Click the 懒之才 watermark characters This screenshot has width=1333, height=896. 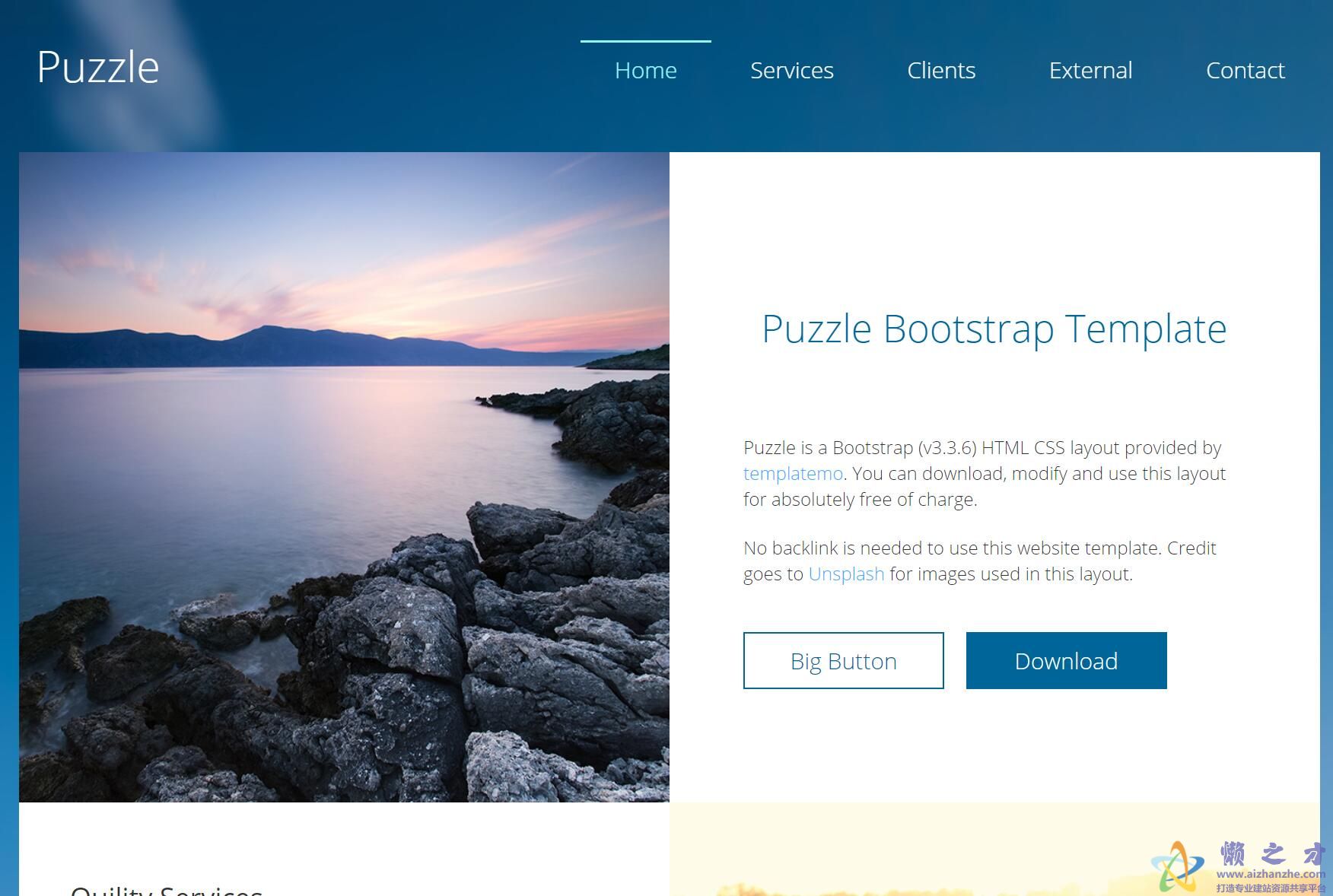click(x=1272, y=853)
